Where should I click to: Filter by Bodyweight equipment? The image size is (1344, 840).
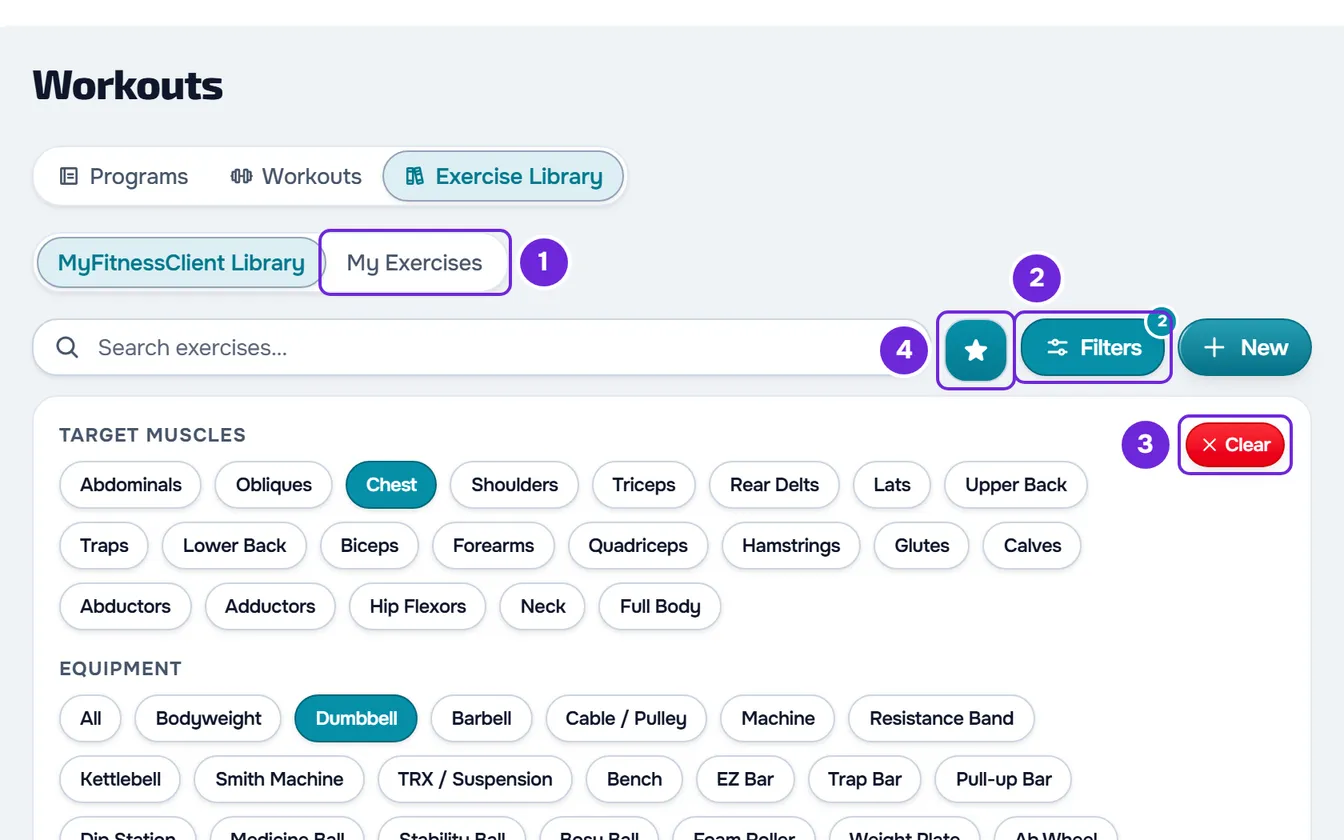tap(208, 719)
